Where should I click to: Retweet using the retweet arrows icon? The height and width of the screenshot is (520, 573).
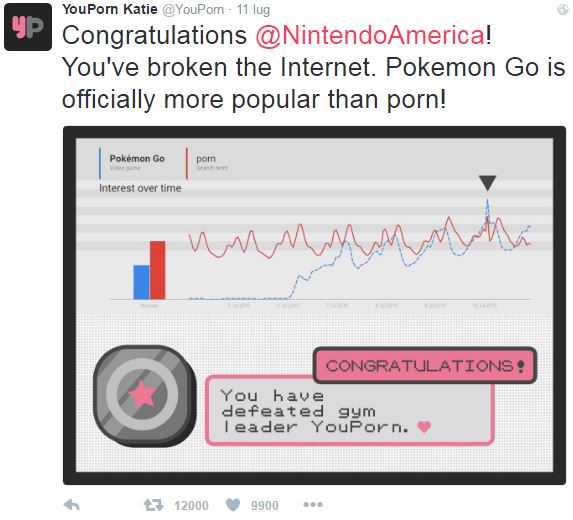pos(153,505)
